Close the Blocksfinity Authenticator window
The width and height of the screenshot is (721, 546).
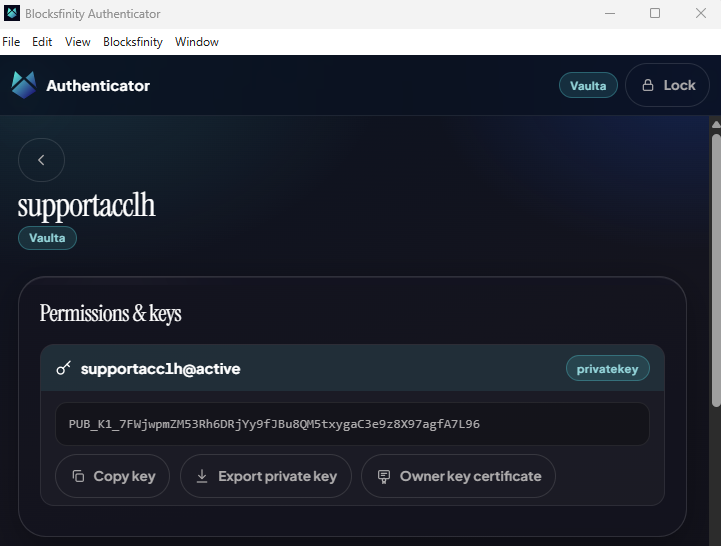701,13
